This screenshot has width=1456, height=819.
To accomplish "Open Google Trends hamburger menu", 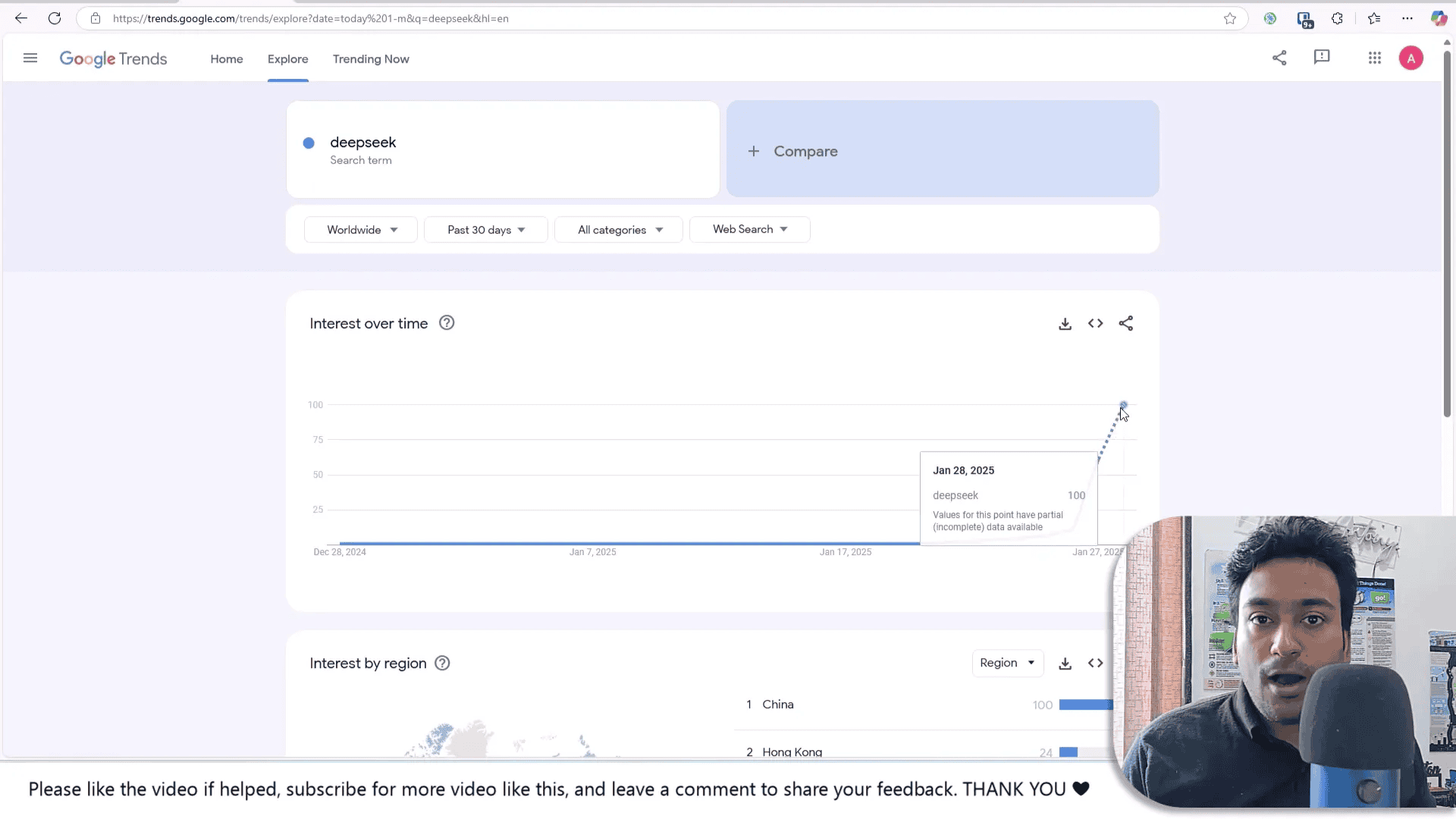I will [x=30, y=58].
